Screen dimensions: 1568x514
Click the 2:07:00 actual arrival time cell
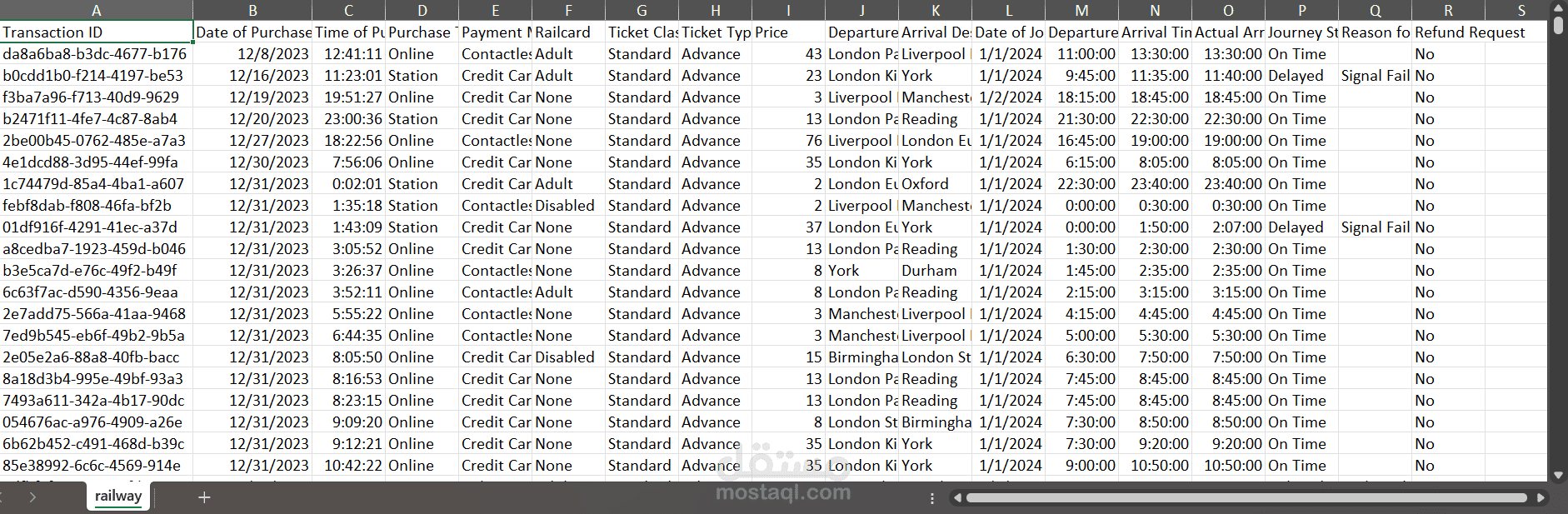[1228, 227]
